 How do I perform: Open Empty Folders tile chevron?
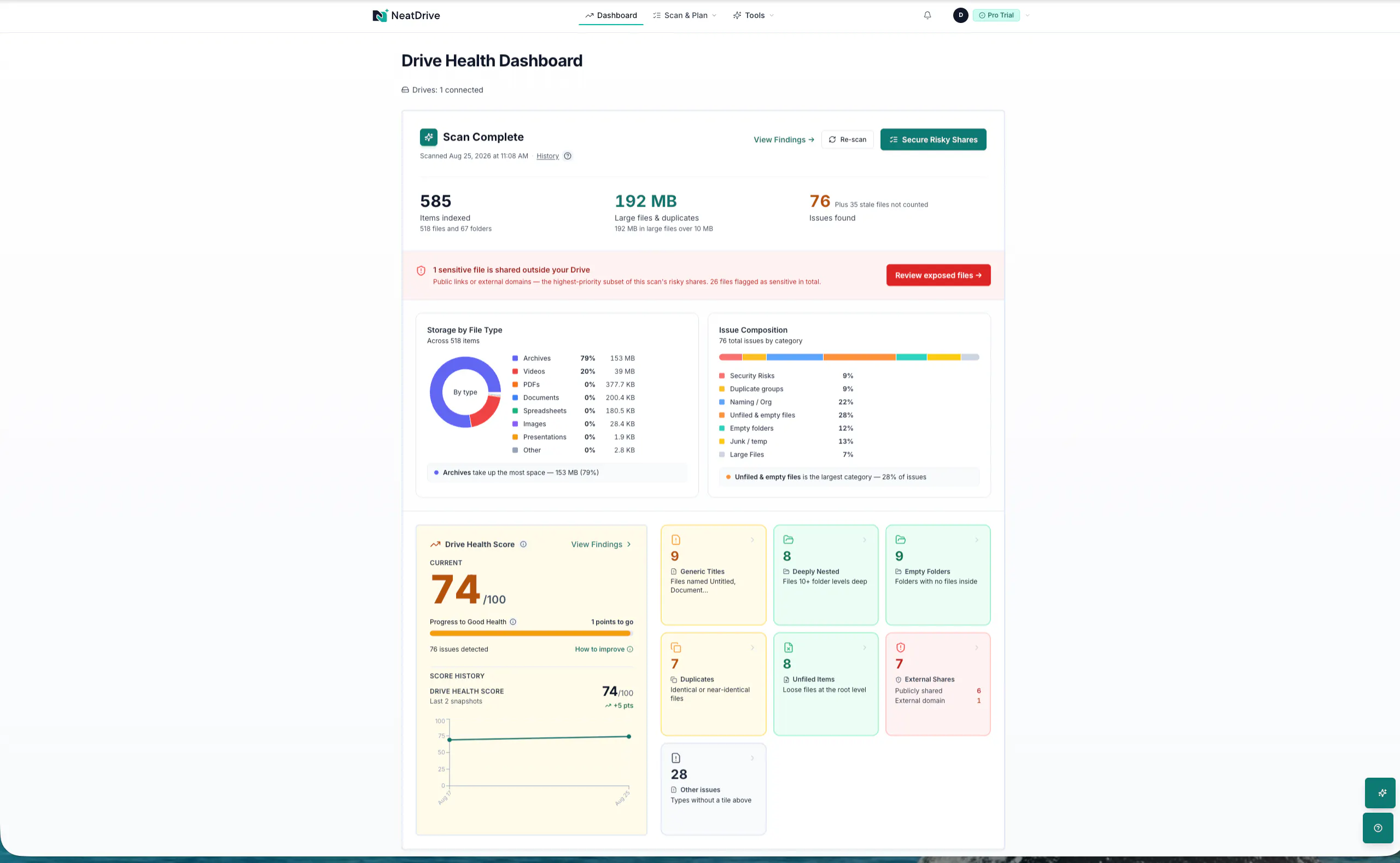[977, 540]
